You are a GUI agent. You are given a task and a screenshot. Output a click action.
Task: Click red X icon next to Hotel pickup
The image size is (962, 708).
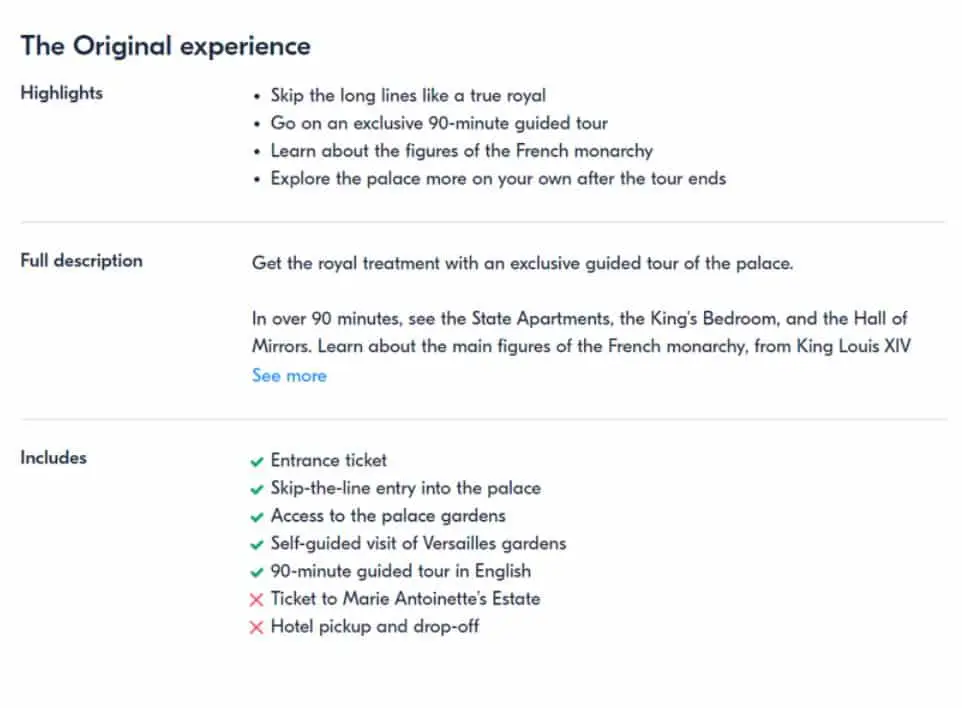(256, 627)
